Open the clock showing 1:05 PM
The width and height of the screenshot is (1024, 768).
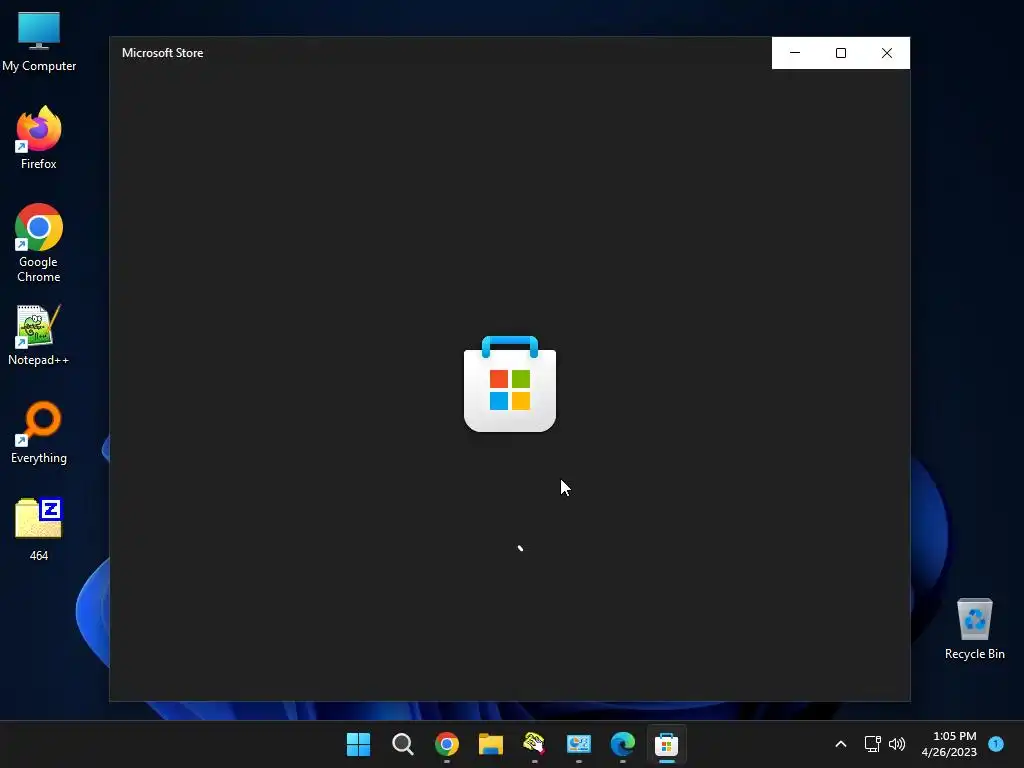[949, 744]
